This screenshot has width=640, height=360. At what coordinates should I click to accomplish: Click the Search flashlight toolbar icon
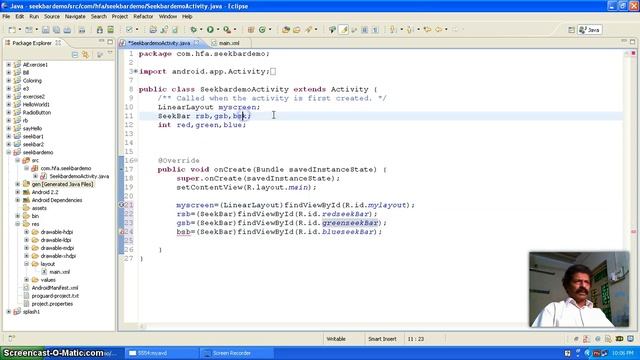tap(309, 30)
